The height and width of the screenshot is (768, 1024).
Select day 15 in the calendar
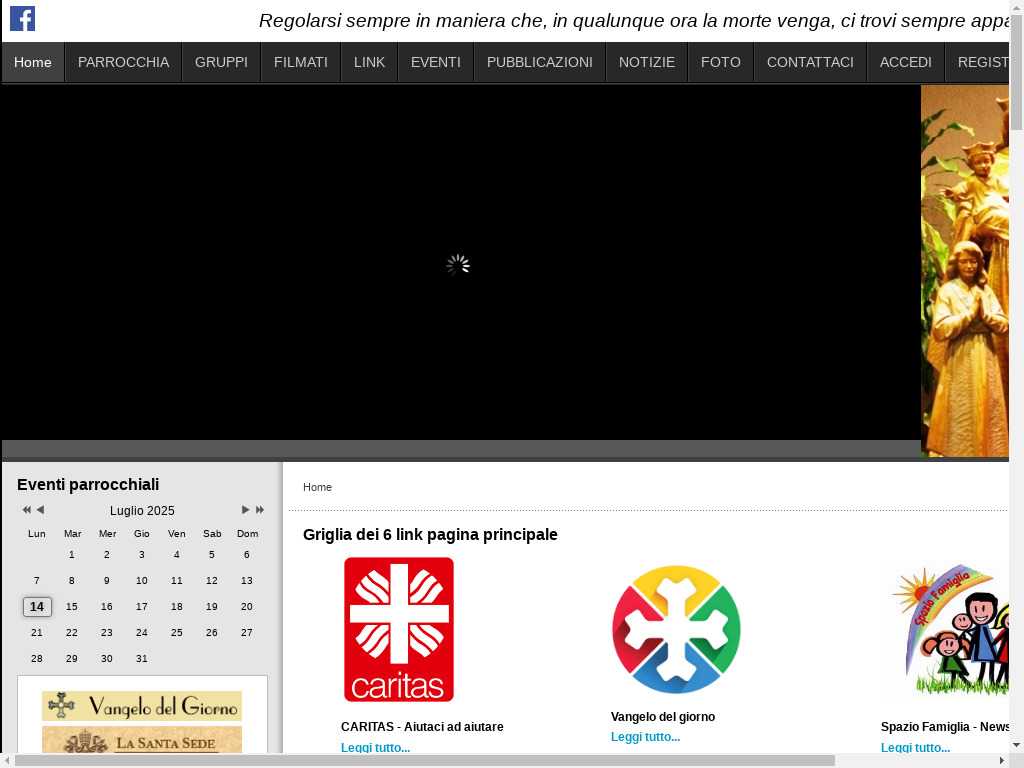coord(72,607)
